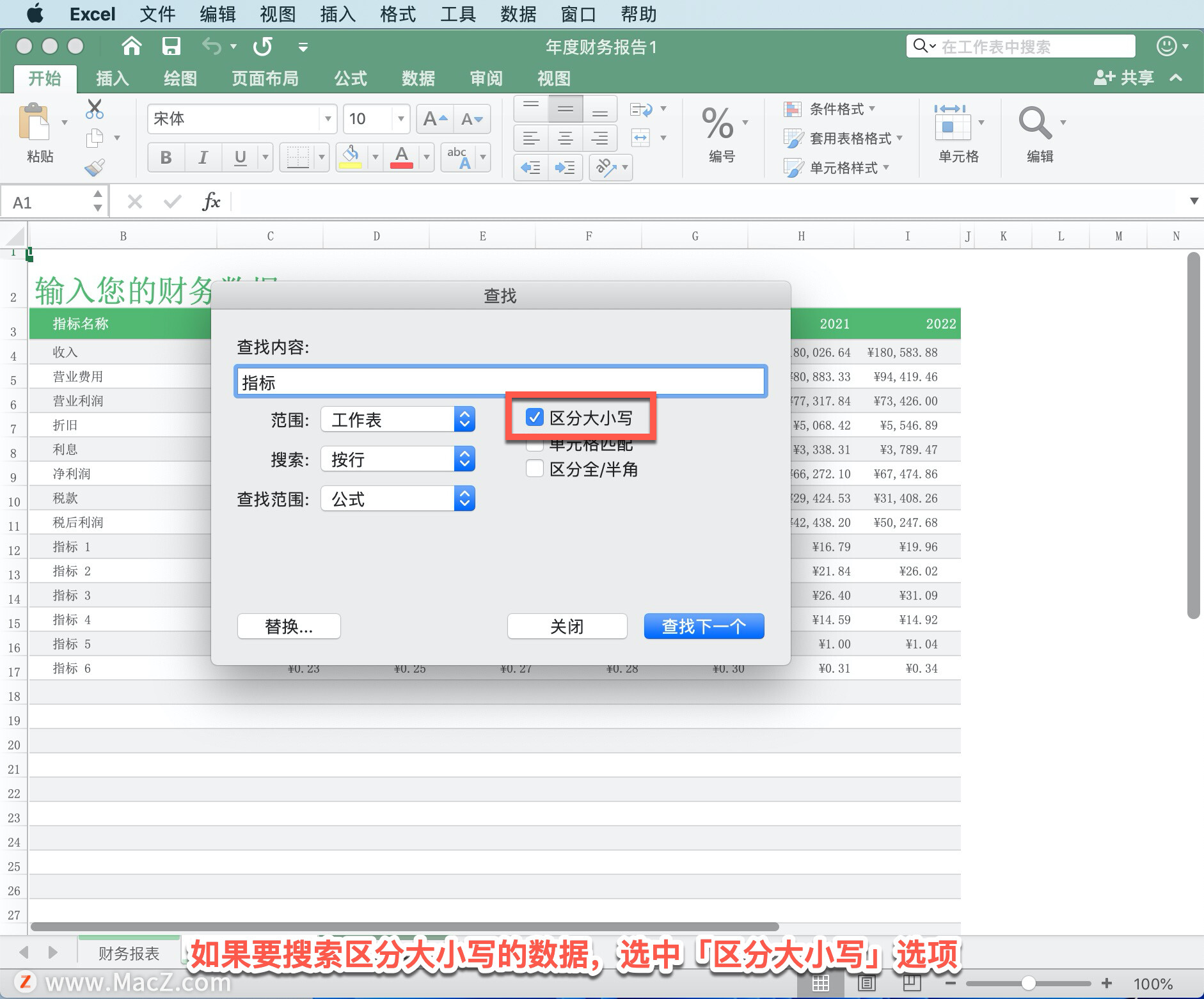Open 工具 menu in menu bar
This screenshot has width=1204, height=999.
click(x=458, y=14)
